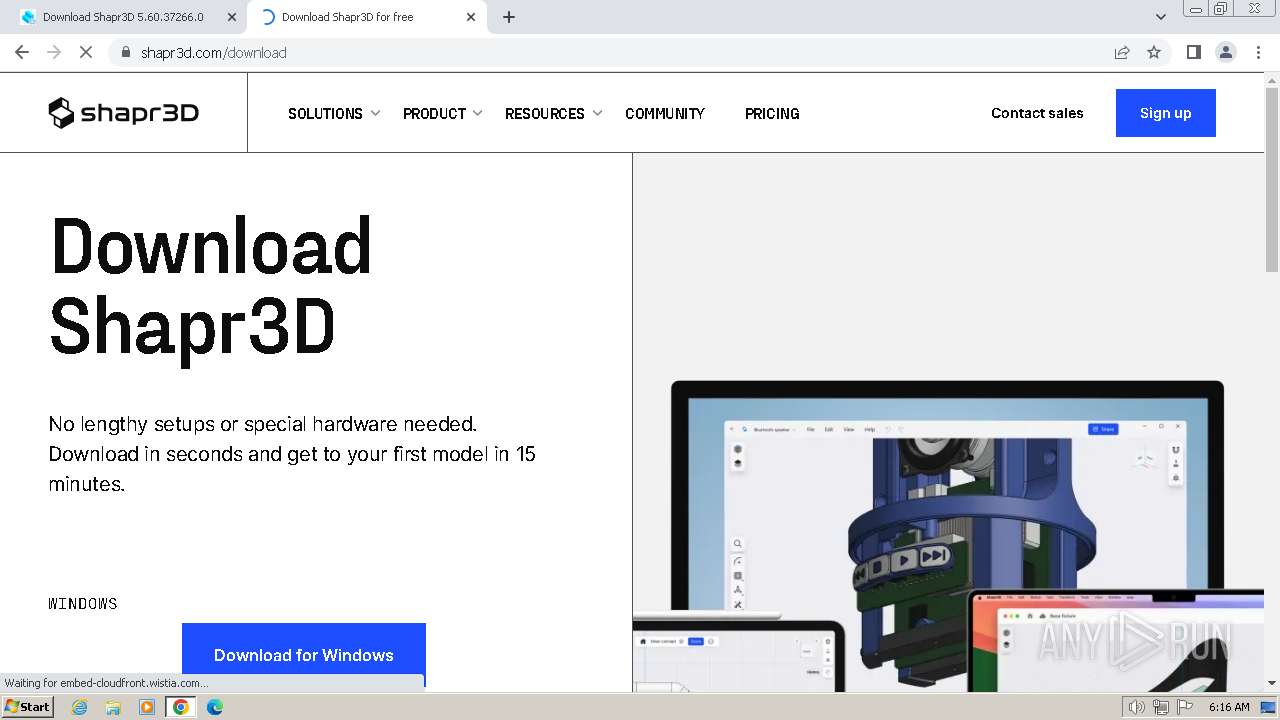This screenshot has width=1280, height=720.
Task: Open the Community page
Action: pos(665,113)
